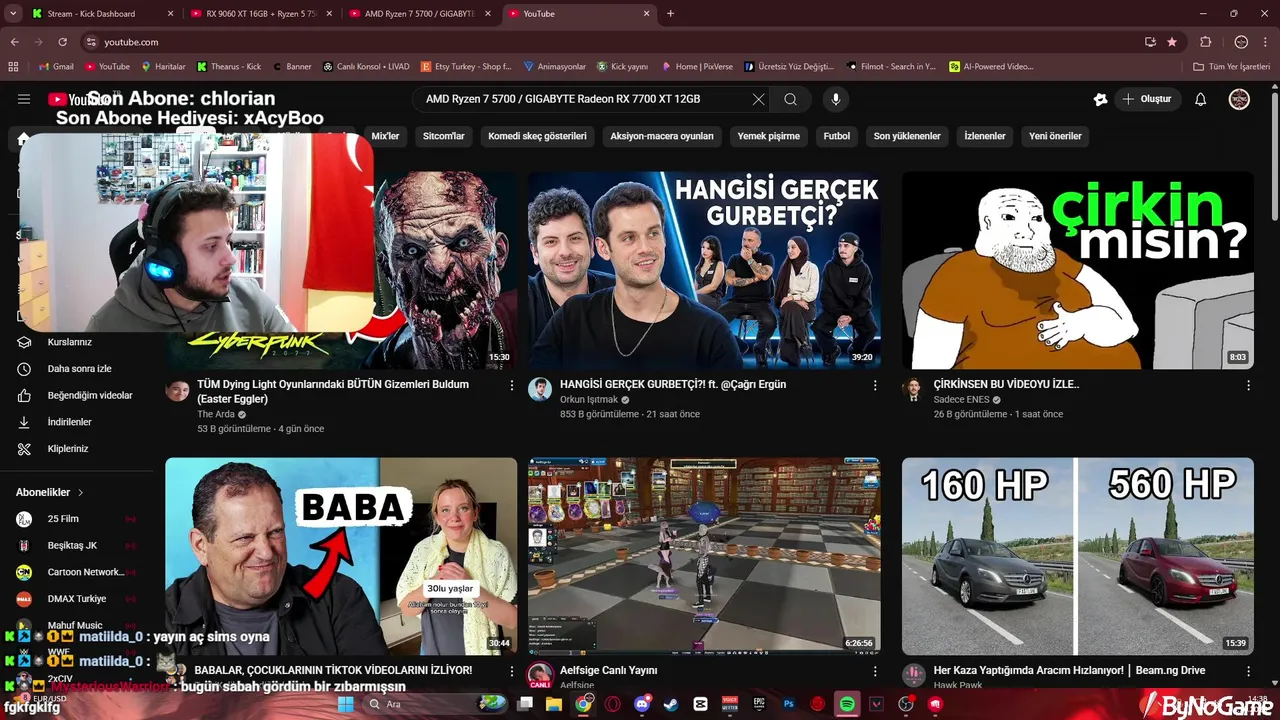Viewport: 1280px width, 720px height.
Task: Select Aksiyon-macera oyunları chip
Action: click(x=662, y=136)
